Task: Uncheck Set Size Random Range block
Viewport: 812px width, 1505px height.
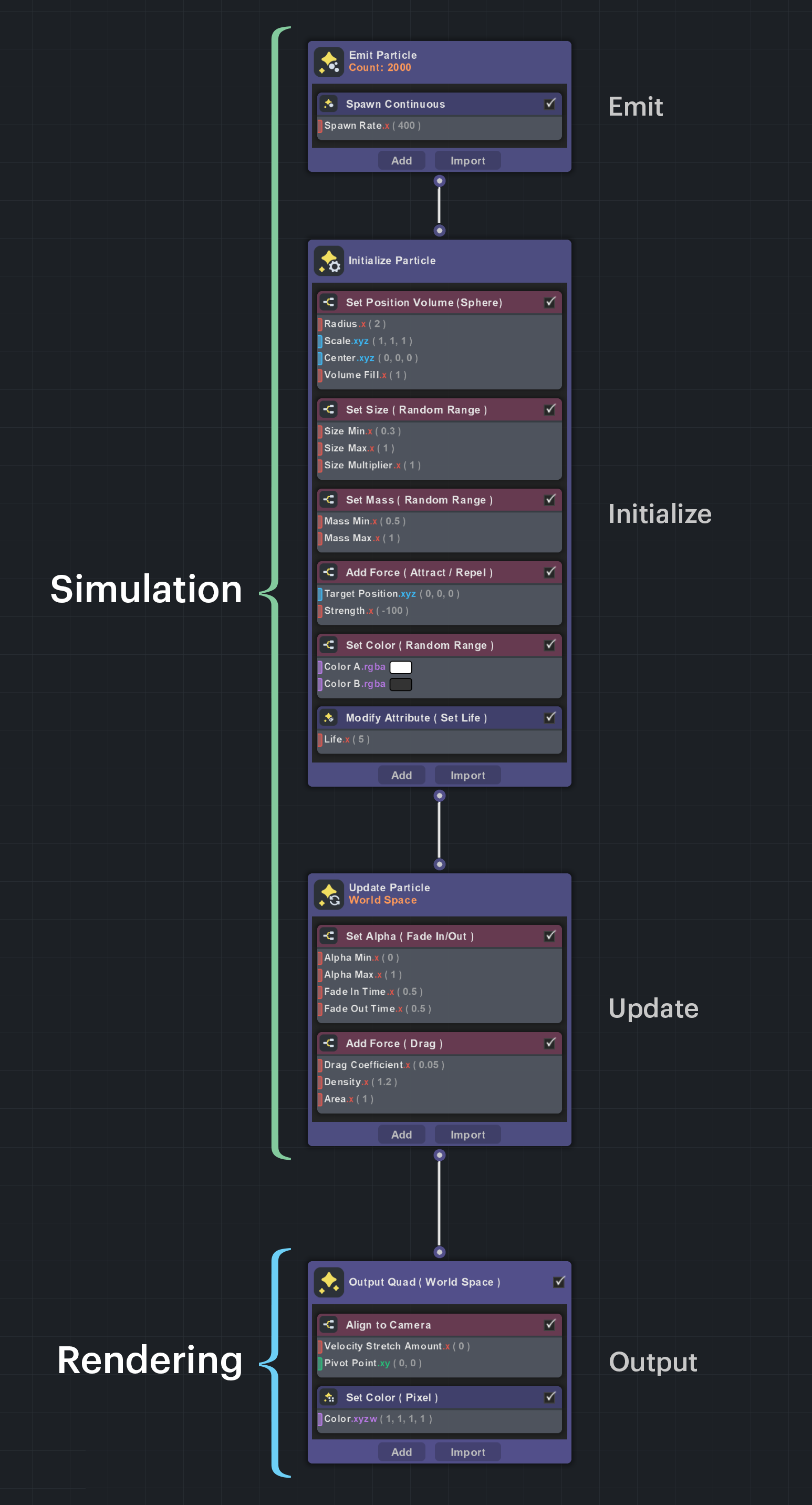Action: [549, 409]
